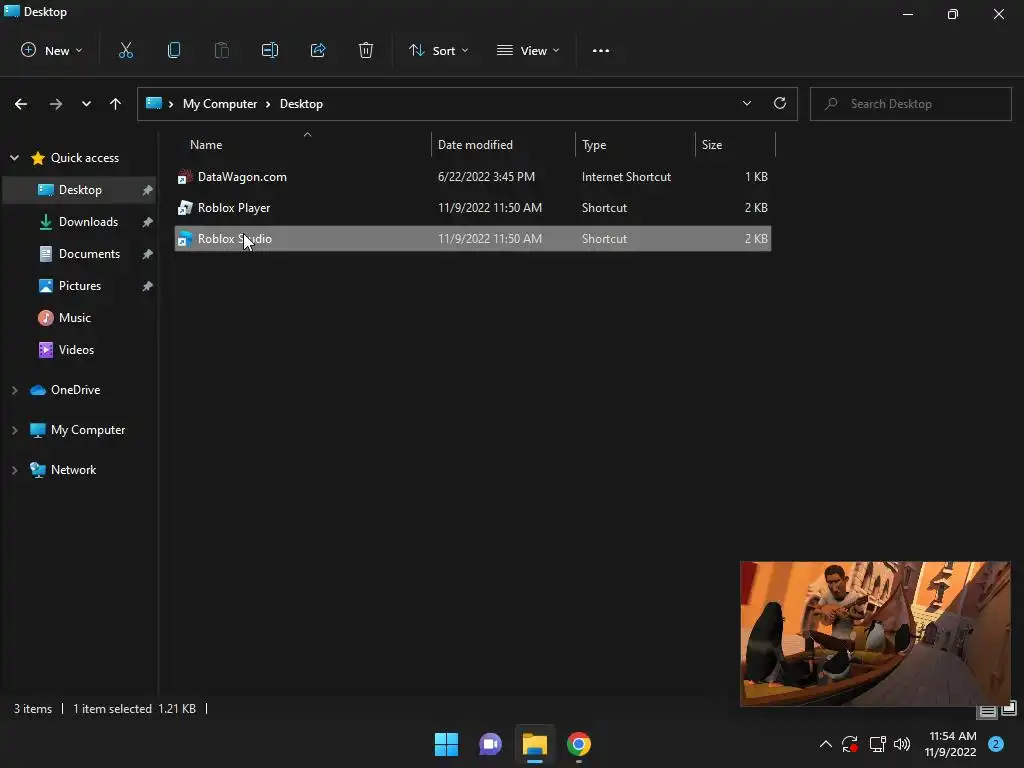Click the Roblox Player file icon
The height and width of the screenshot is (768, 1024).
185,208
